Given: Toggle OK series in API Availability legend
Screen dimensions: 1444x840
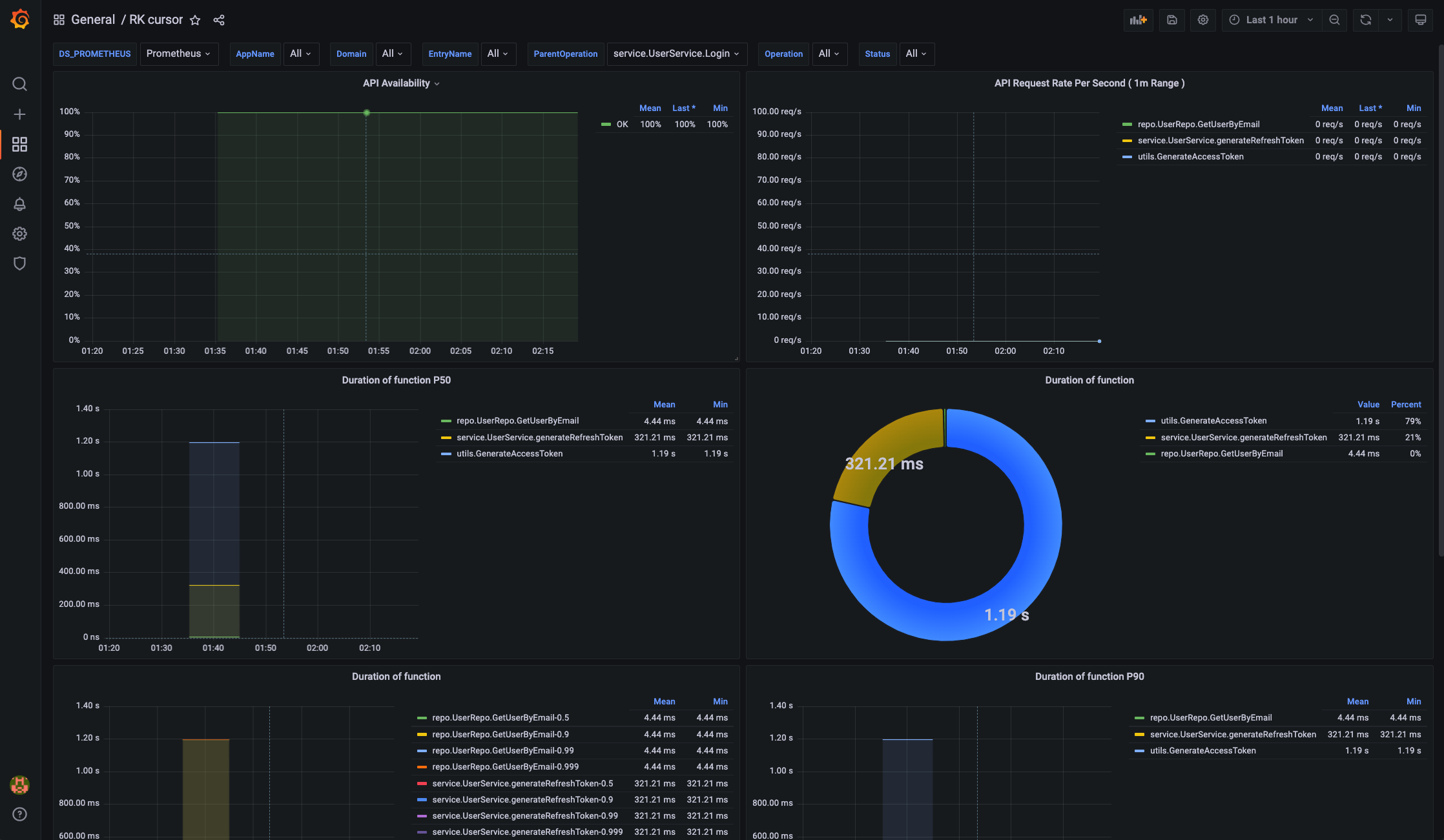Looking at the screenshot, I should pyautogui.click(x=622, y=125).
